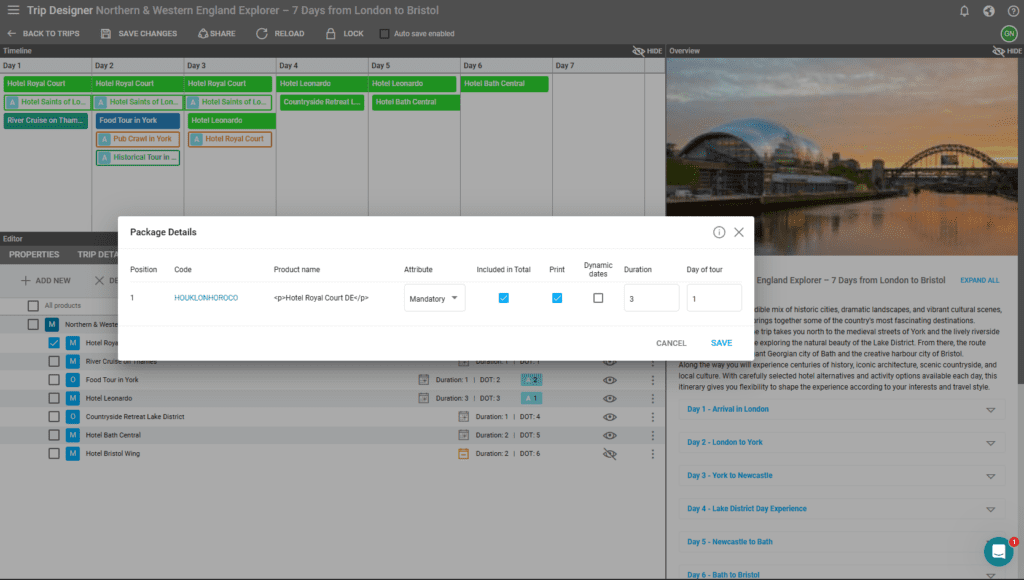Screen dimensions: 1024x580
Task: Open the Mandatory attribute dropdown
Action: (x=434, y=298)
